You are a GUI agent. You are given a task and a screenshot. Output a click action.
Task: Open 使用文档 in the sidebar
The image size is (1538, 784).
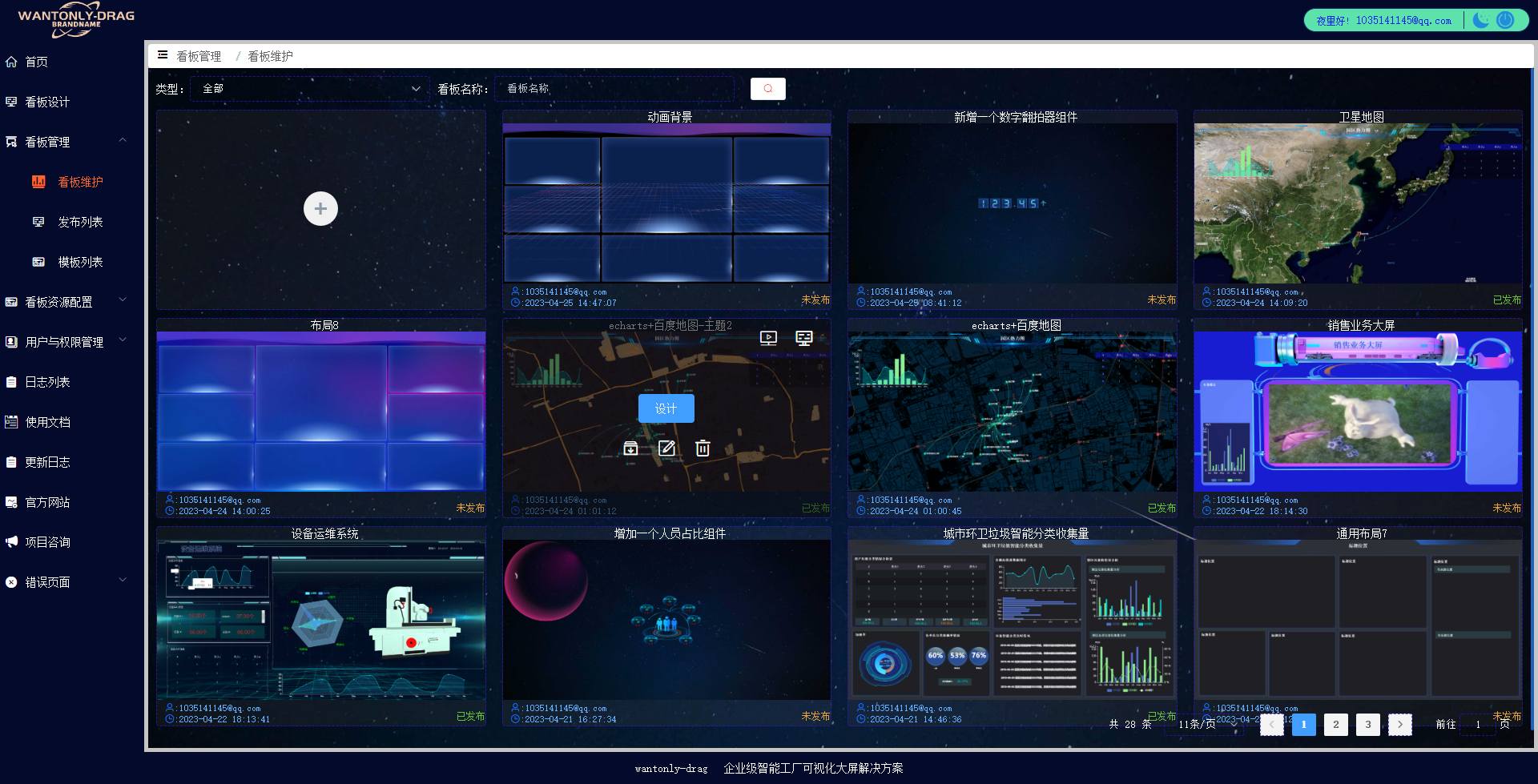(x=72, y=422)
